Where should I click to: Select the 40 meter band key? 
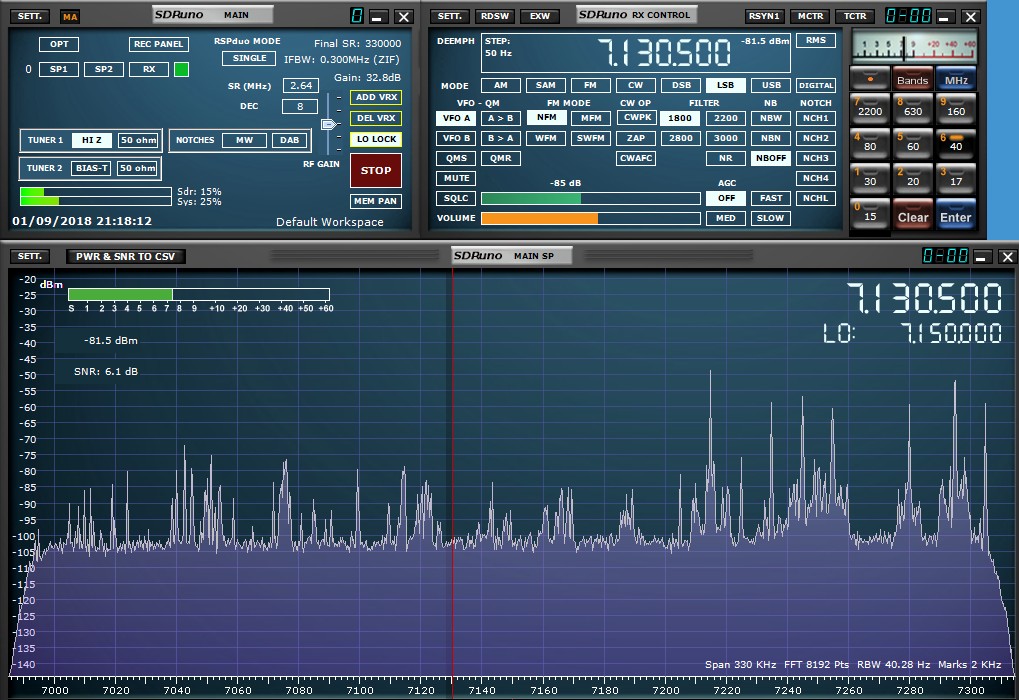click(955, 144)
